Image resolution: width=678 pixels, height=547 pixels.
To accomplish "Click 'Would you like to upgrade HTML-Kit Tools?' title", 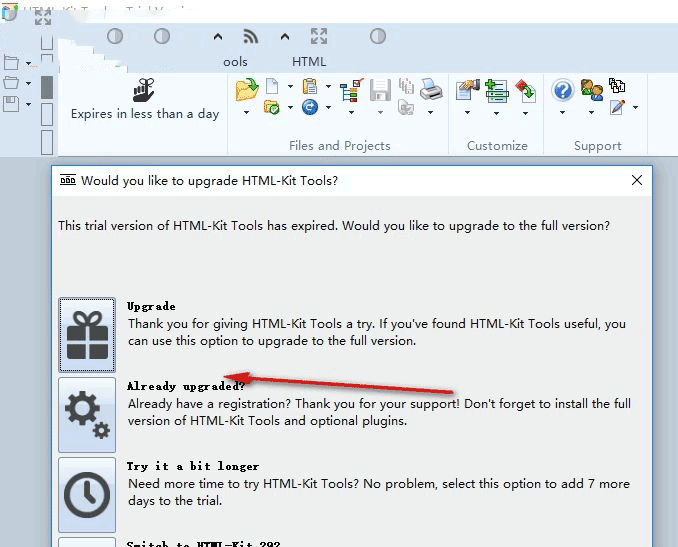I will pyautogui.click(x=209, y=181).
